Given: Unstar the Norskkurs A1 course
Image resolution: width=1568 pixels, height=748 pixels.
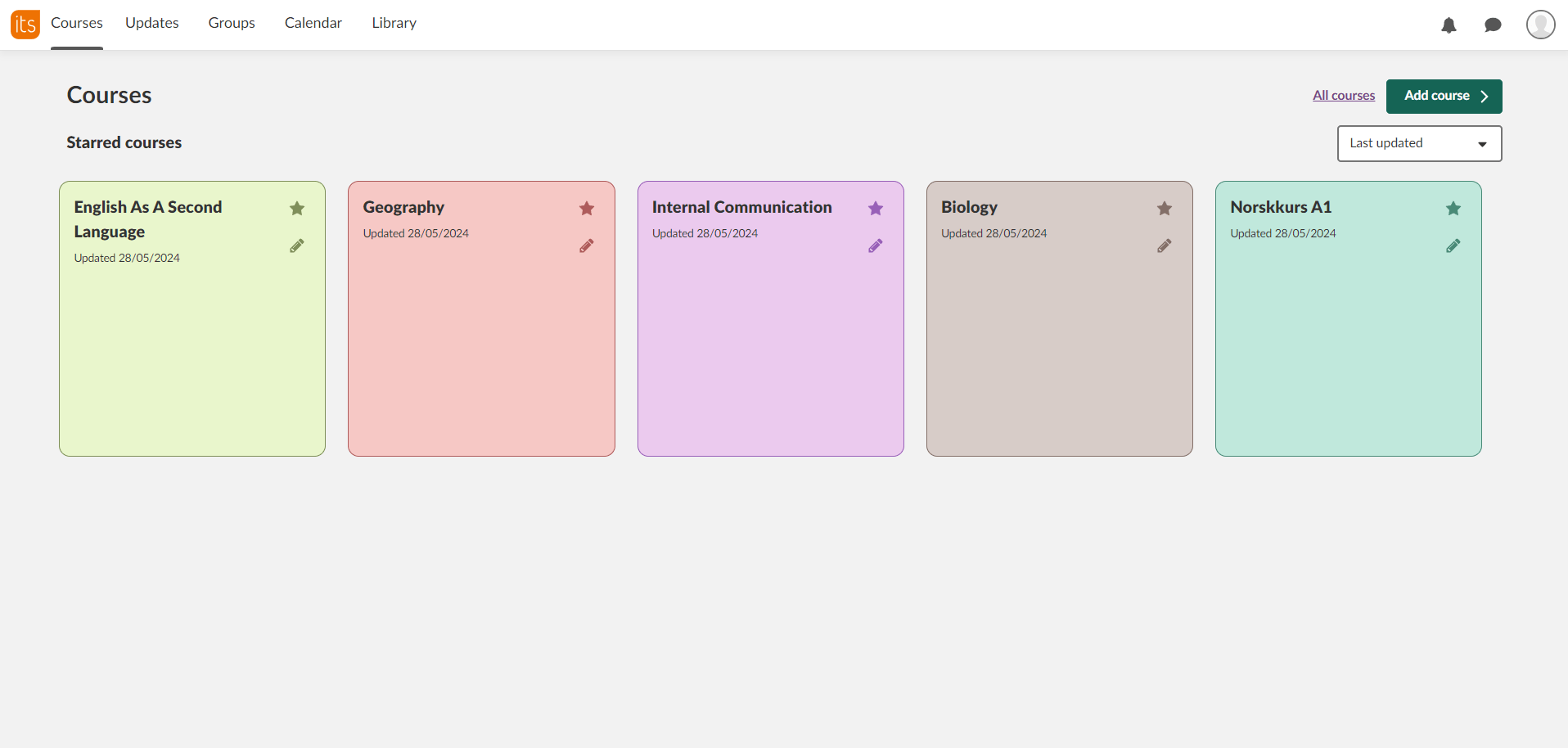Looking at the screenshot, I should (x=1454, y=209).
